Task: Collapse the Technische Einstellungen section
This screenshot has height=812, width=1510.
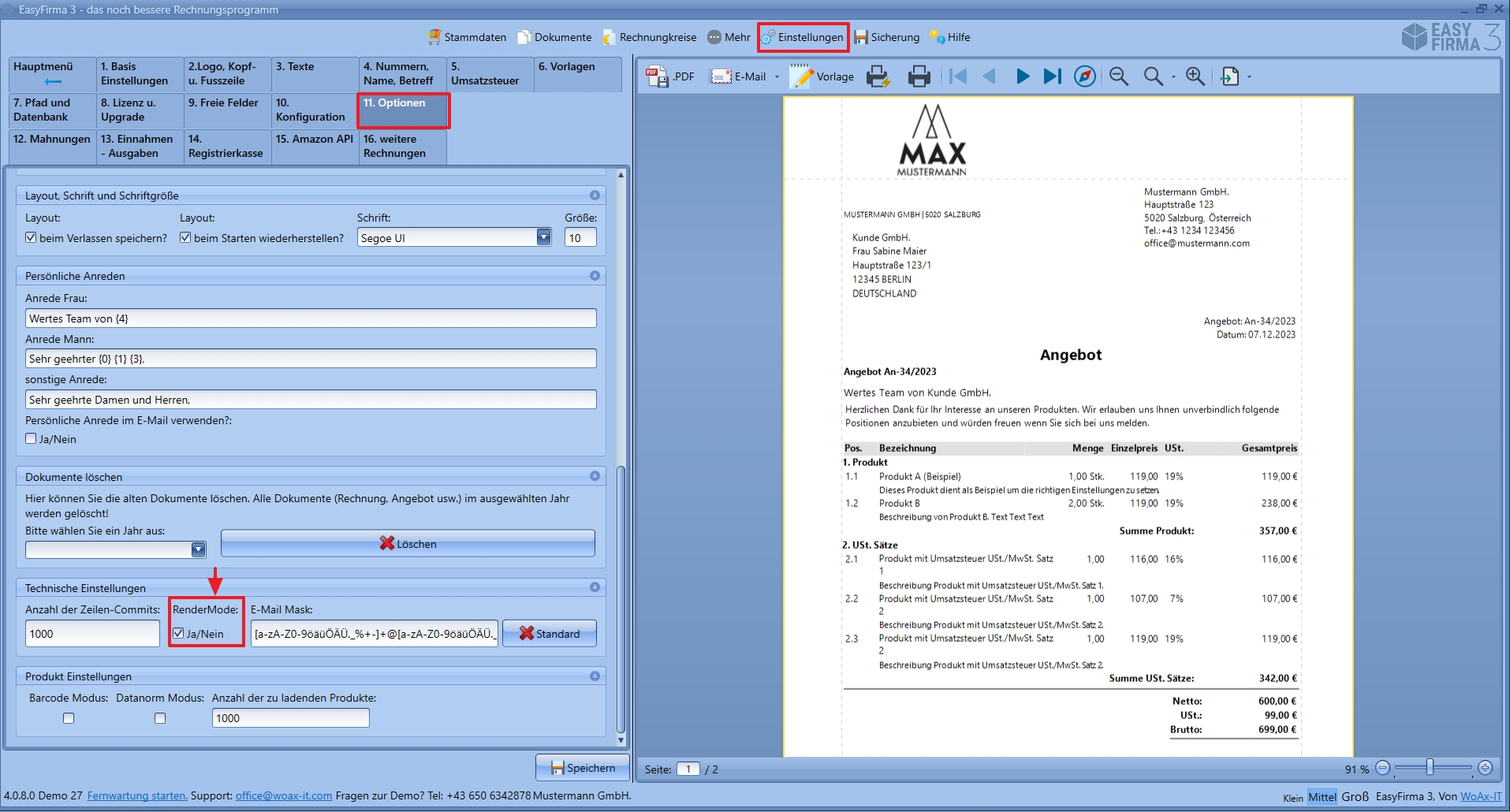Action: point(595,587)
